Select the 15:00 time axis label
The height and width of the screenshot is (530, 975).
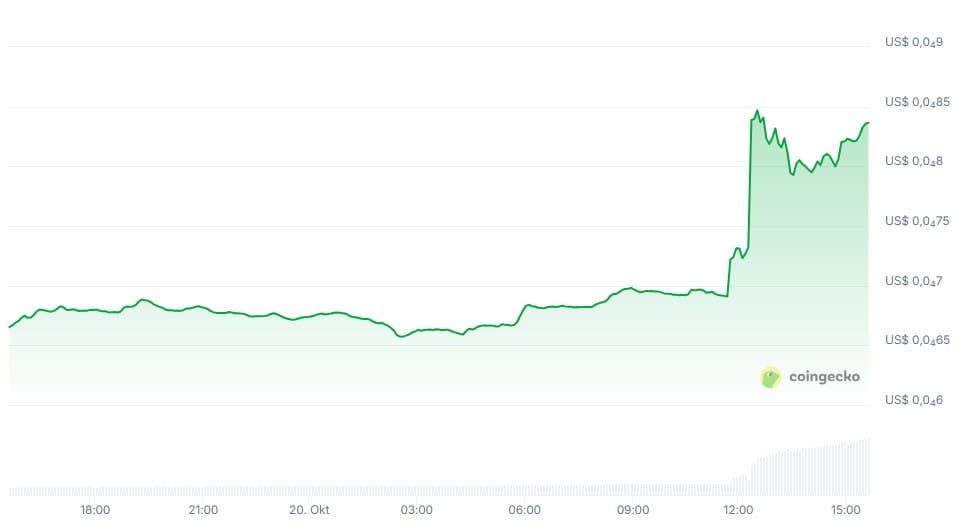[x=846, y=509]
